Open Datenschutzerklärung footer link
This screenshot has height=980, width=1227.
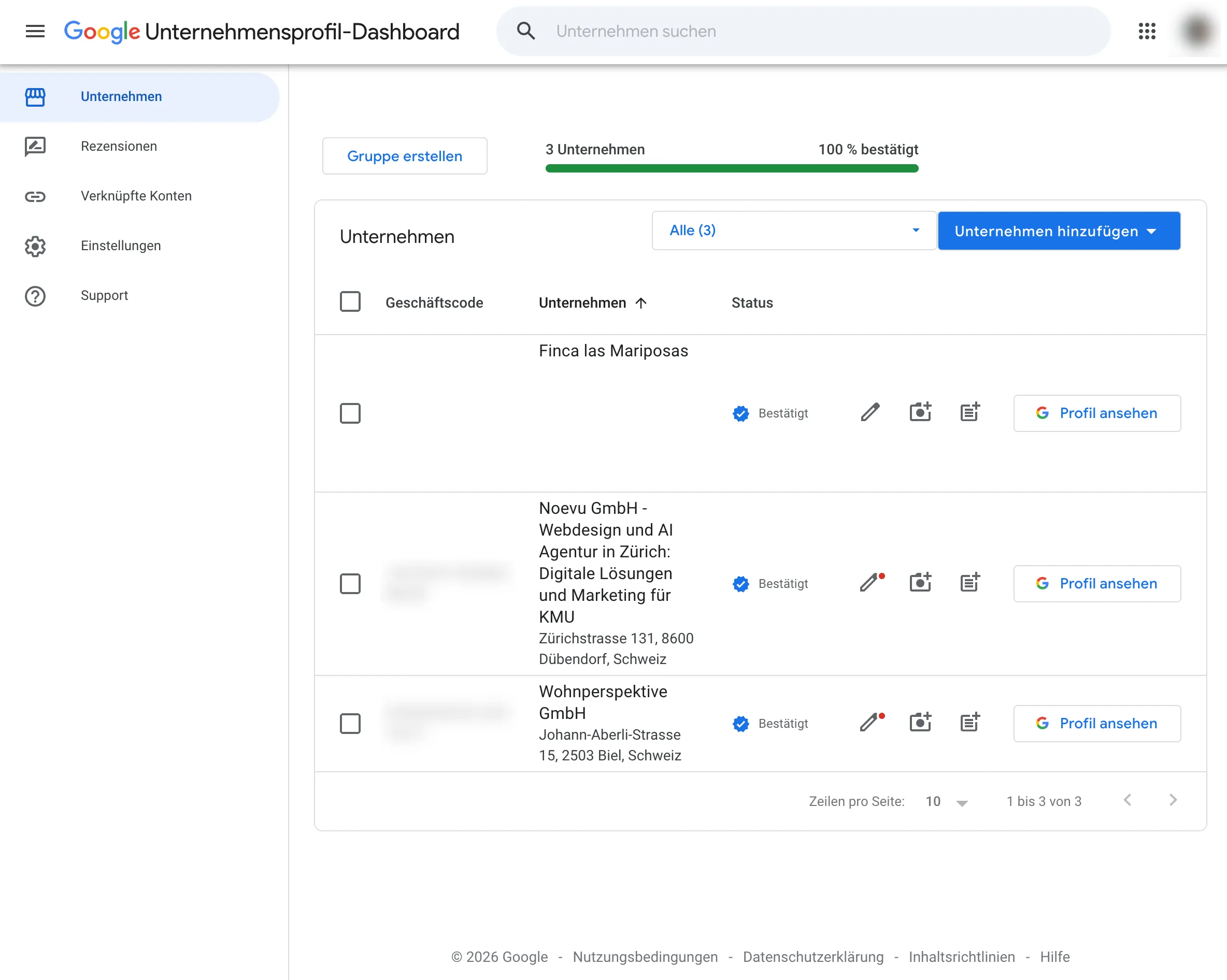(x=814, y=957)
